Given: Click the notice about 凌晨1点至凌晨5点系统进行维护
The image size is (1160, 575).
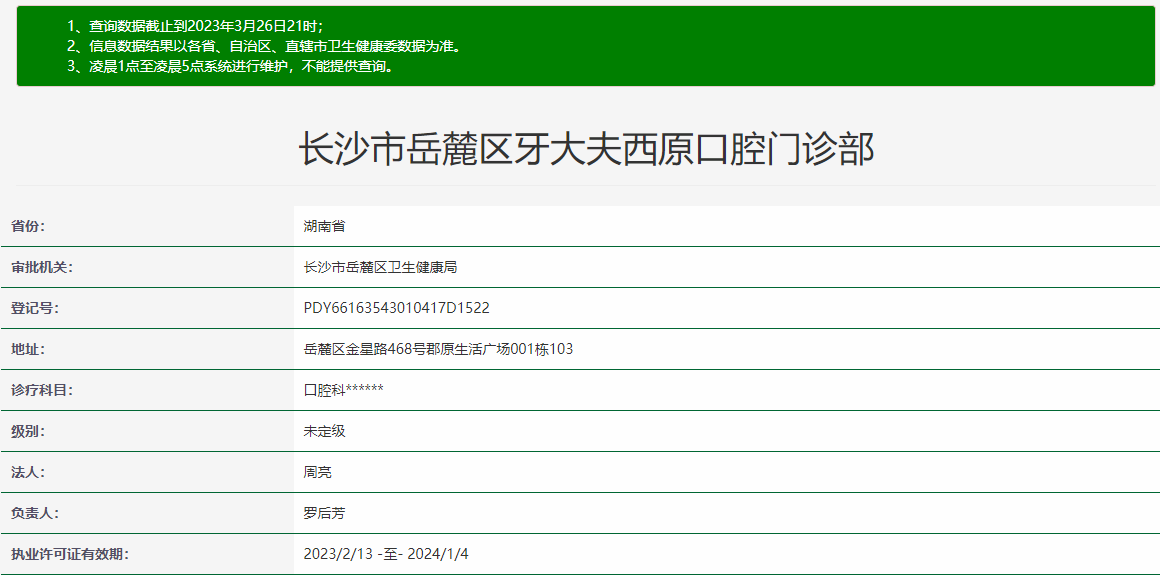Looking at the screenshot, I should pos(230,67).
